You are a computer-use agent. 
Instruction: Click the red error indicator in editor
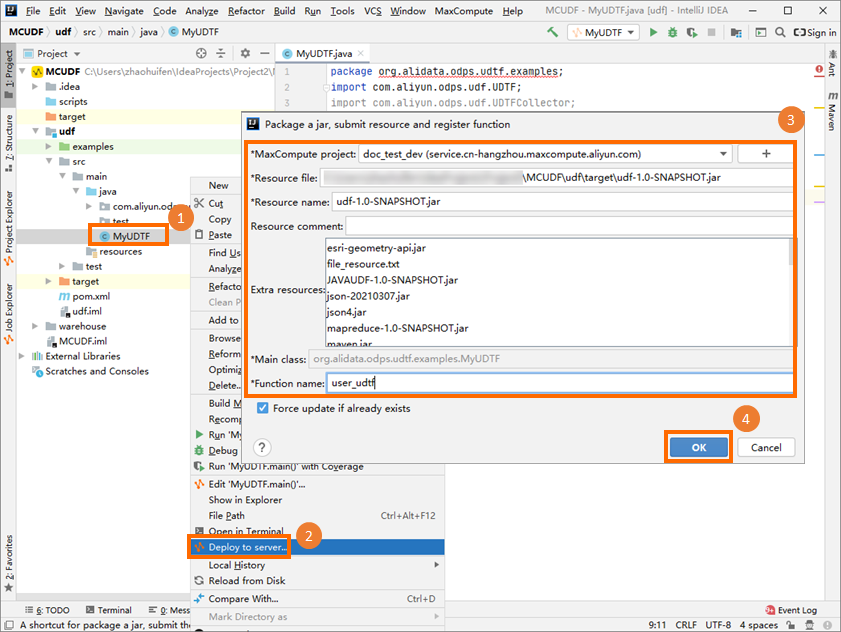819,69
